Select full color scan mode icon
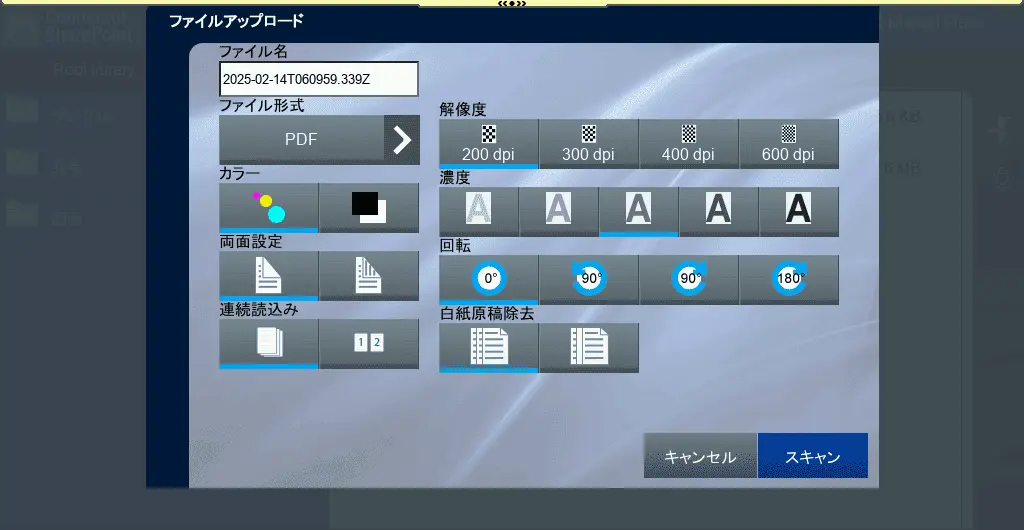Image resolution: width=1024 pixels, height=530 pixels. coord(269,207)
